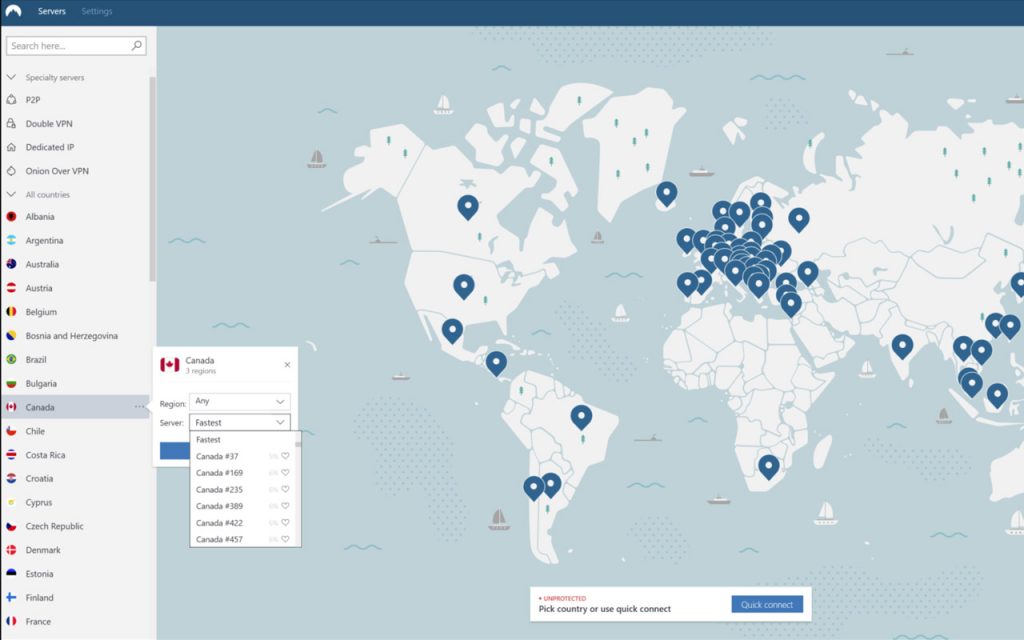Screen dimensions: 1024x640
Task: Mark Canada #457 as favorite
Action: click(x=285, y=539)
